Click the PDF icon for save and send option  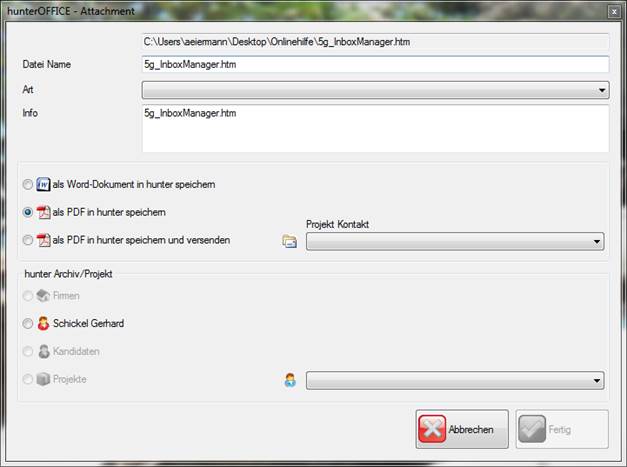[x=43, y=240]
